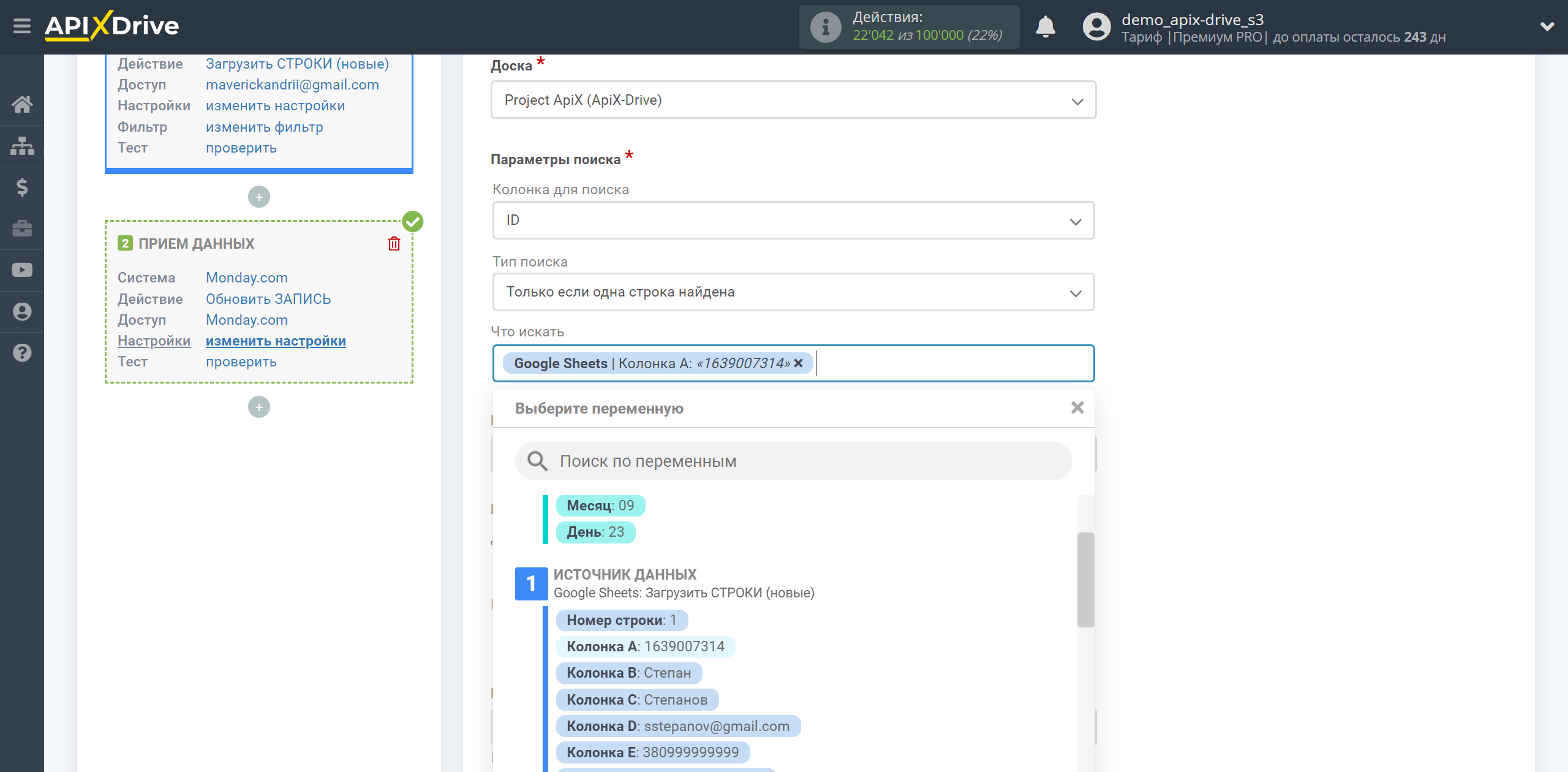Screen dimensions: 1568x772
Task: Select variable Колонка E: 380999999999
Action: click(653, 752)
